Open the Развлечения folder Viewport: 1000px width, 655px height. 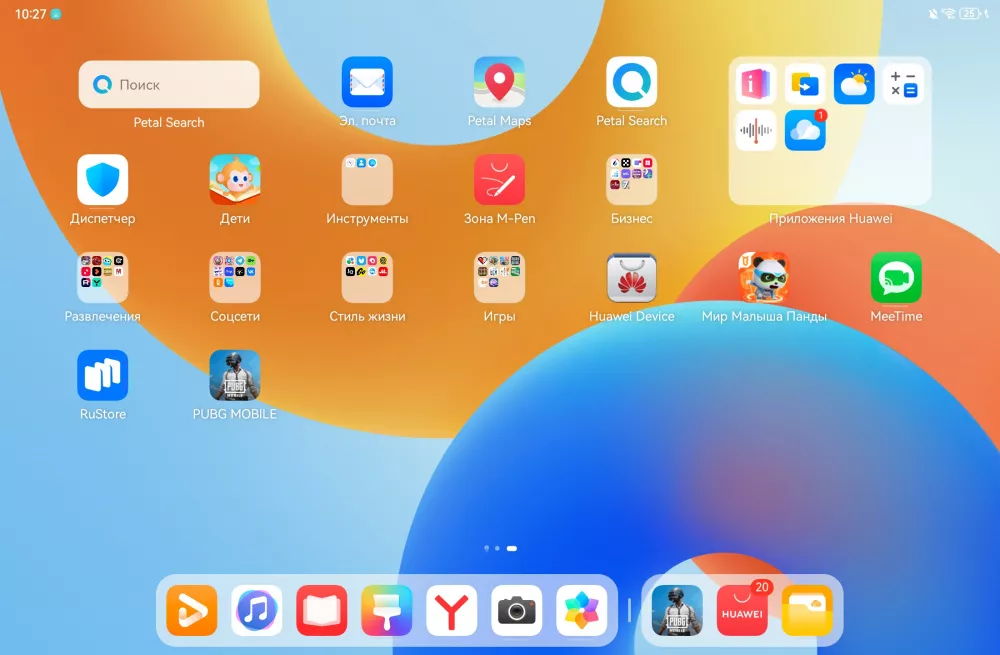pyautogui.click(x=103, y=277)
